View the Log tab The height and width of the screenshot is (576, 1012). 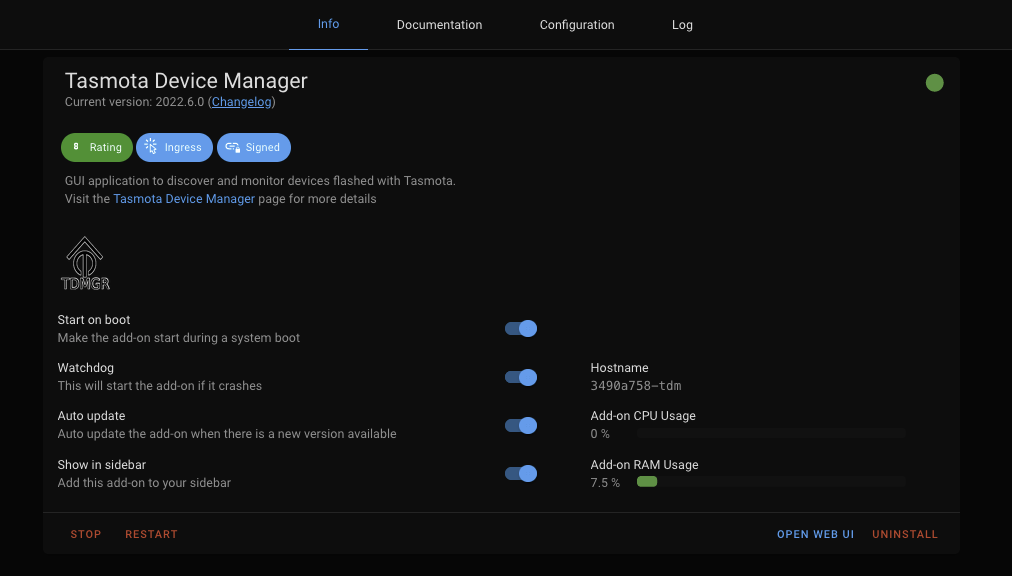point(682,24)
